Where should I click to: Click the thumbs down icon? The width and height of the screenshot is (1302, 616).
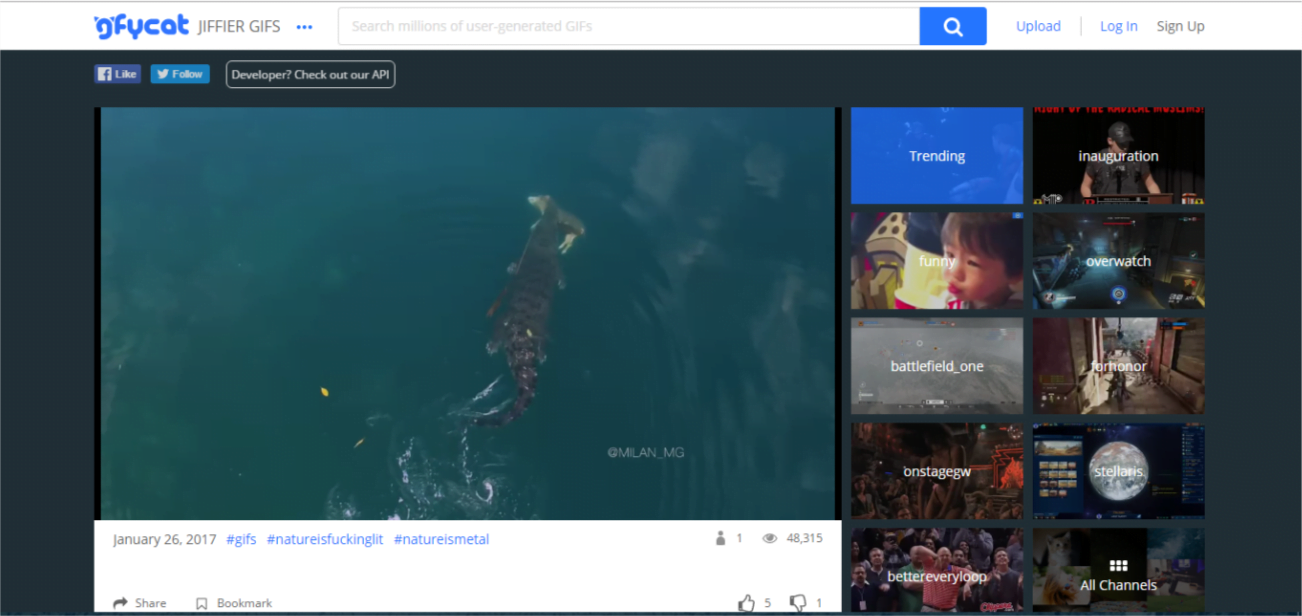pos(798,603)
